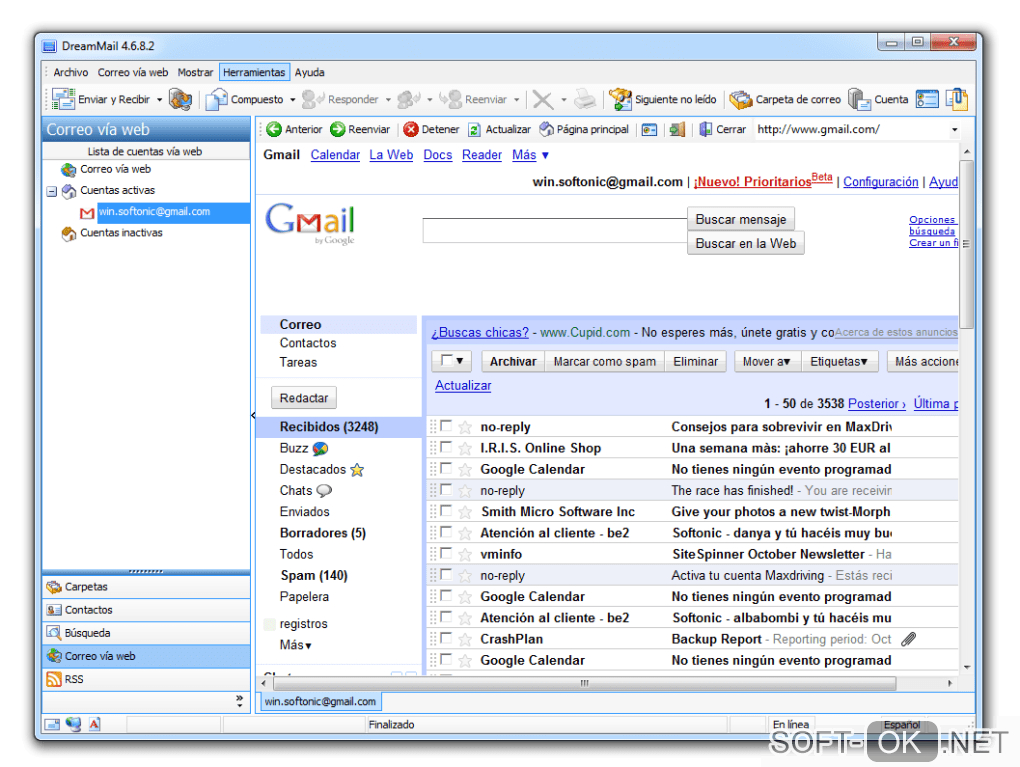Click the attachment-panel icon at toolbar end
The image size is (1020, 767).
click(x=957, y=99)
